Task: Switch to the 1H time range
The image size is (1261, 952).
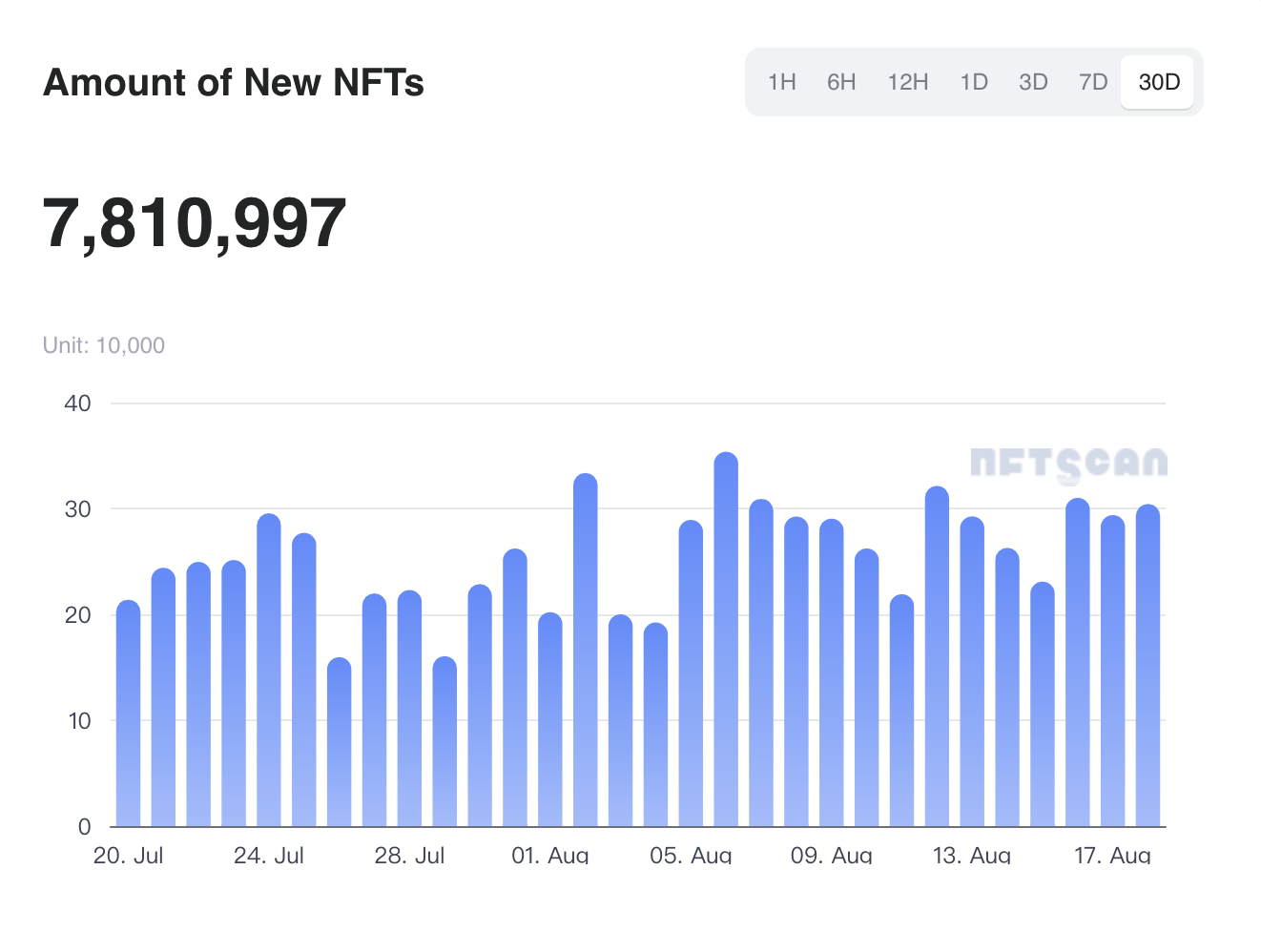Action: point(781,82)
